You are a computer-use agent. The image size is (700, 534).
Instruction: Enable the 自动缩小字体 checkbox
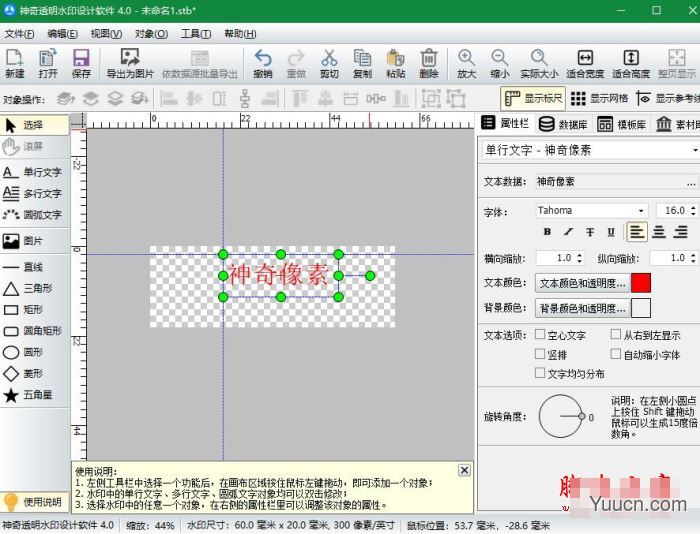pyautogui.click(x=616, y=354)
